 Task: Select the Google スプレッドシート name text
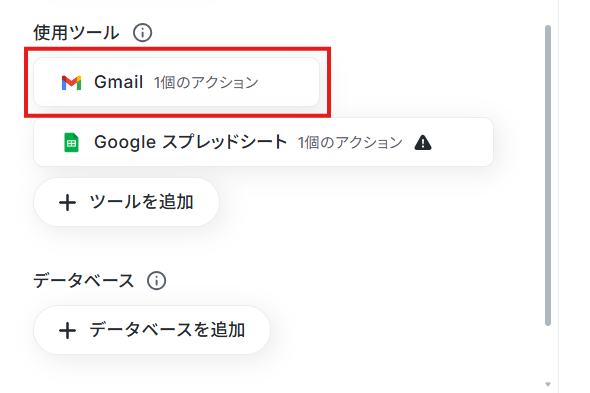(191, 142)
